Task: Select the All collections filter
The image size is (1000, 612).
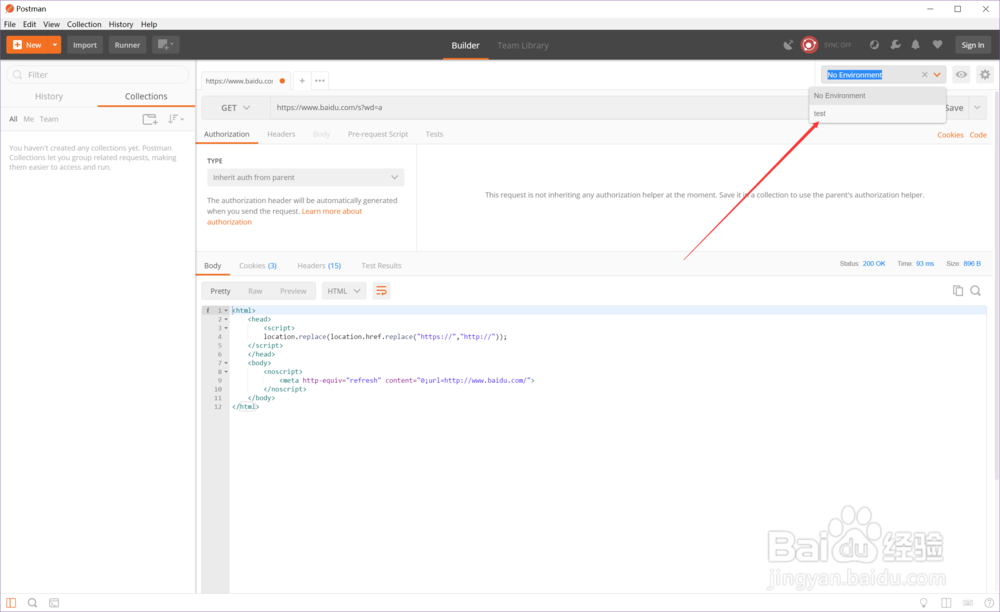Action: (13, 119)
